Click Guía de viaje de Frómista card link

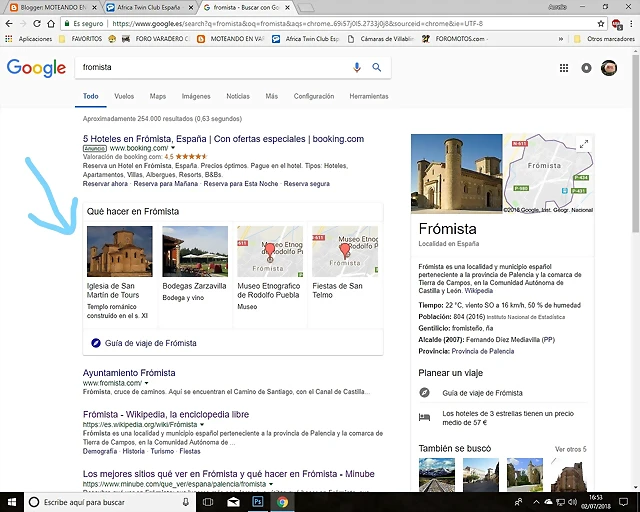click(x=151, y=343)
